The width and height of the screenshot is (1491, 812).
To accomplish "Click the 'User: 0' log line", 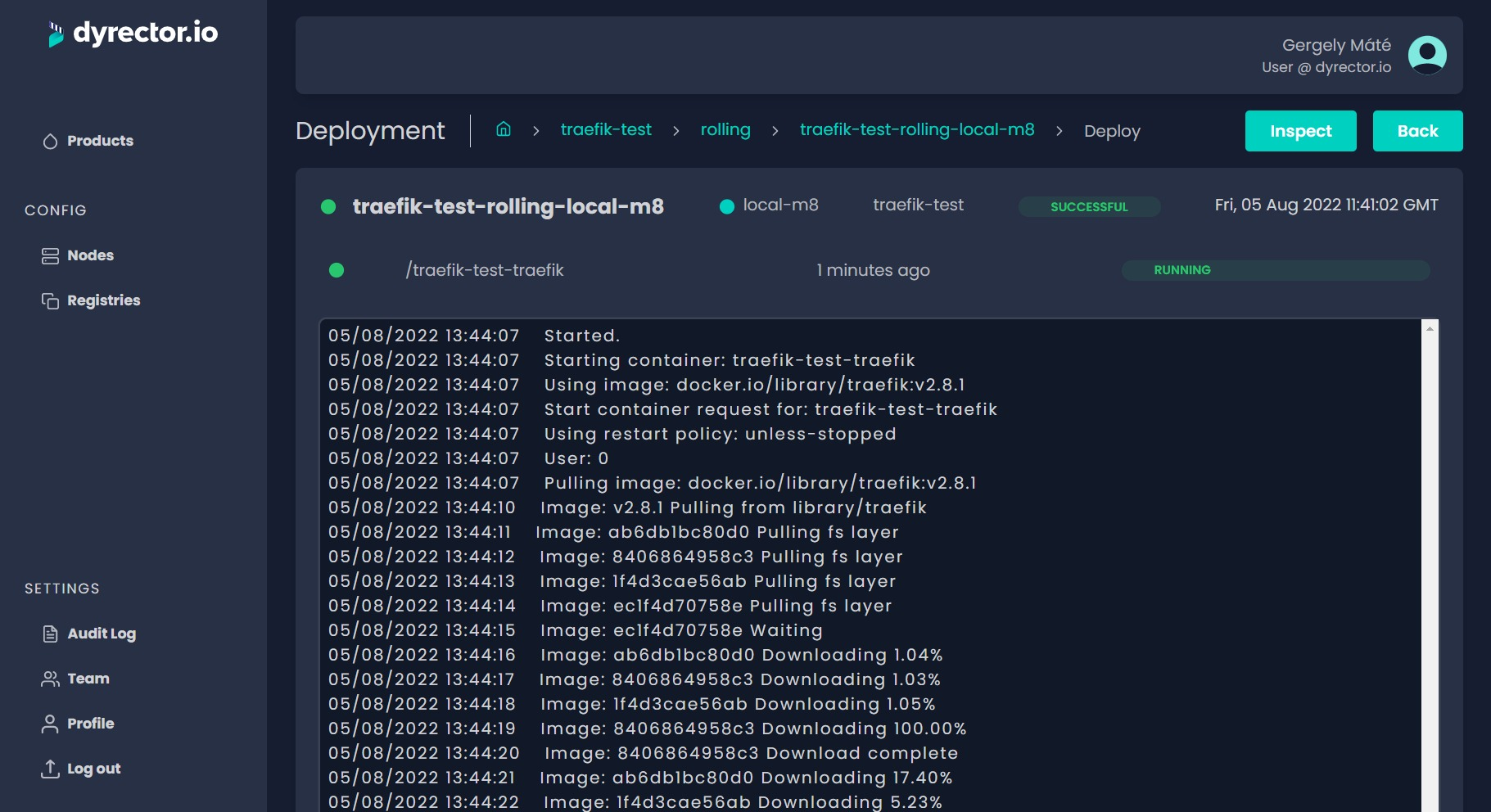I will 576,458.
